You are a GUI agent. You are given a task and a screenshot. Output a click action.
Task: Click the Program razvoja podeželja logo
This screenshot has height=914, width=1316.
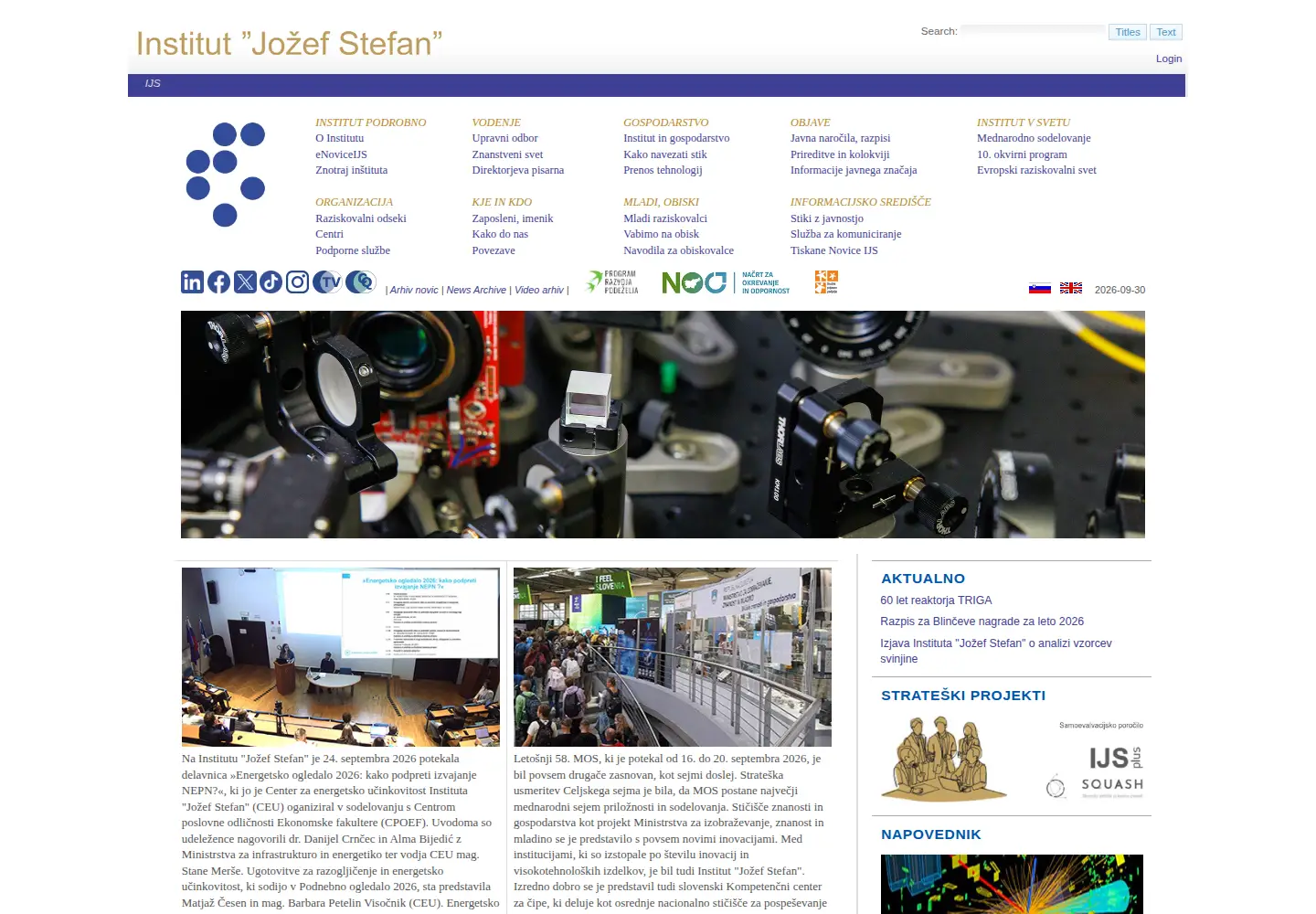pyautogui.click(x=612, y=282)
